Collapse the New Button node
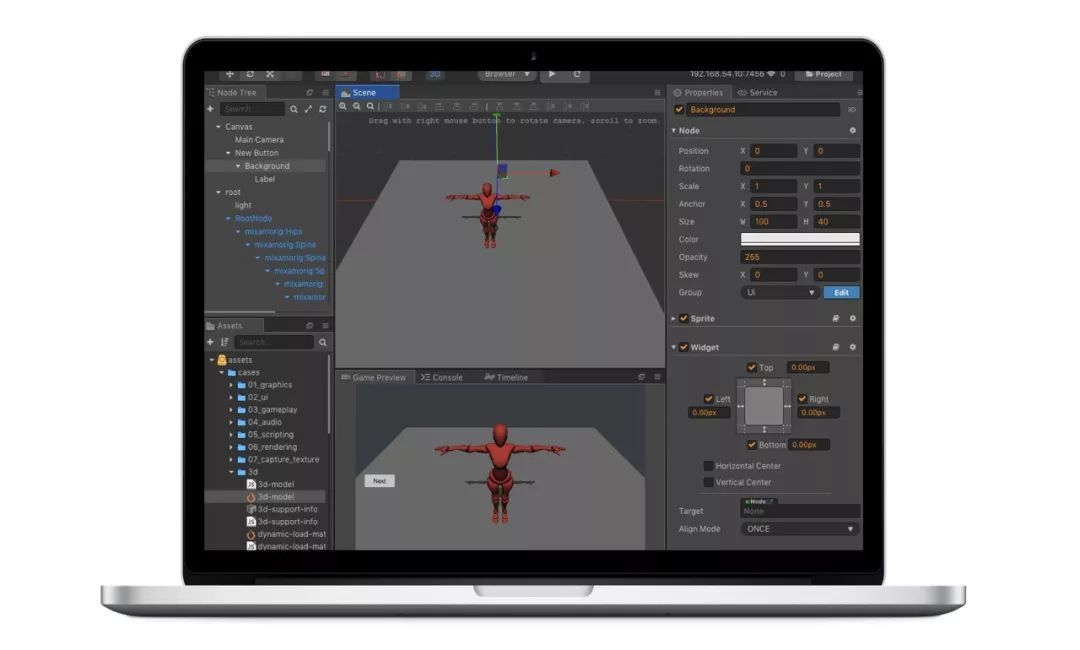 click(228, 153)
